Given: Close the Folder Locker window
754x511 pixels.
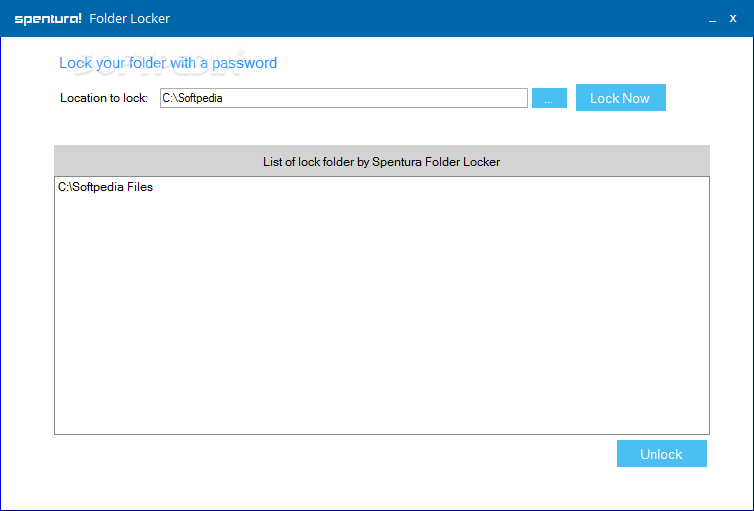Looking at the screenshot, I should [x=733, y=19].
